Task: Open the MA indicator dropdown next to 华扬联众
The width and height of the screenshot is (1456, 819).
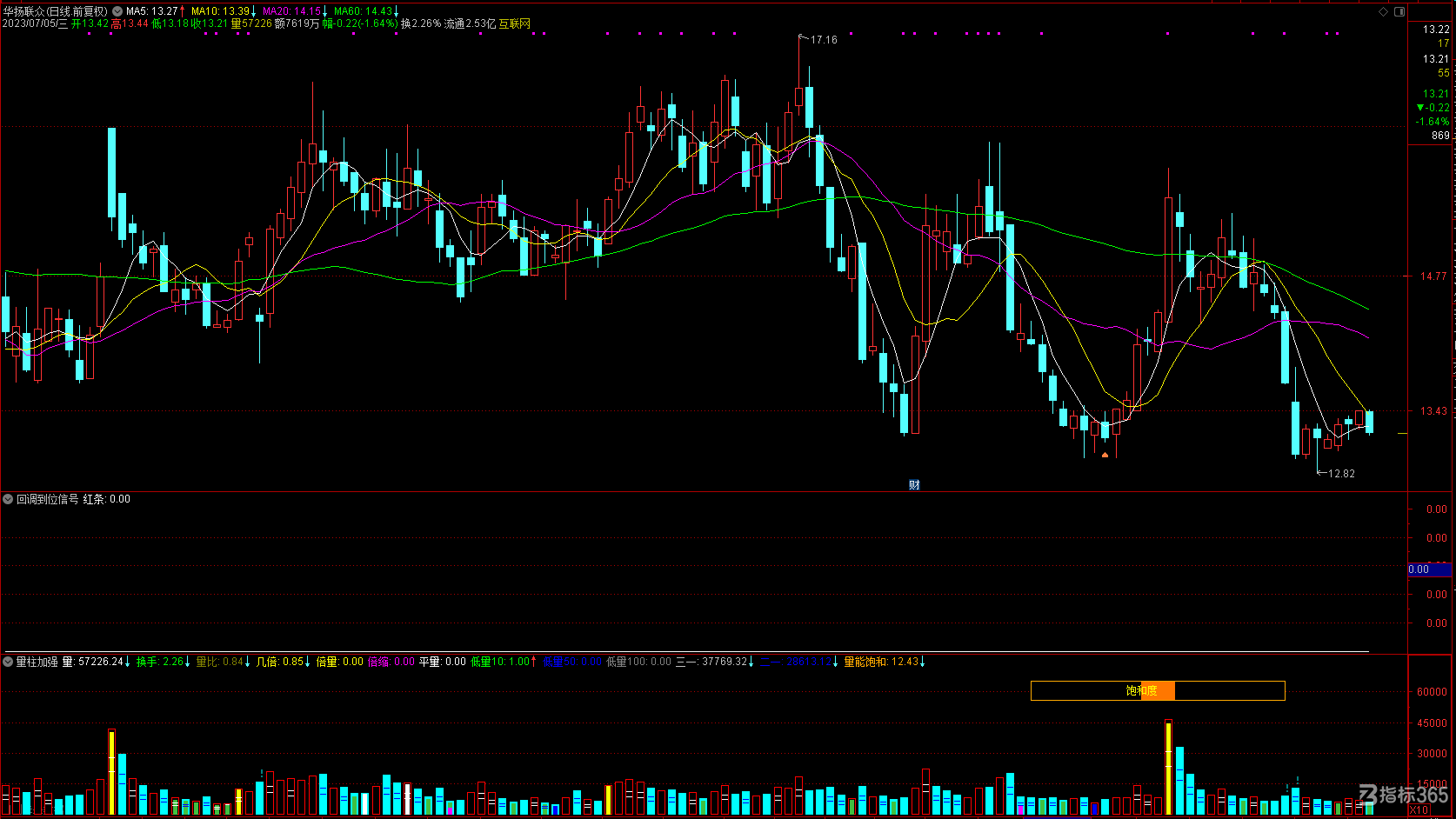Action: tap(117, 11)
